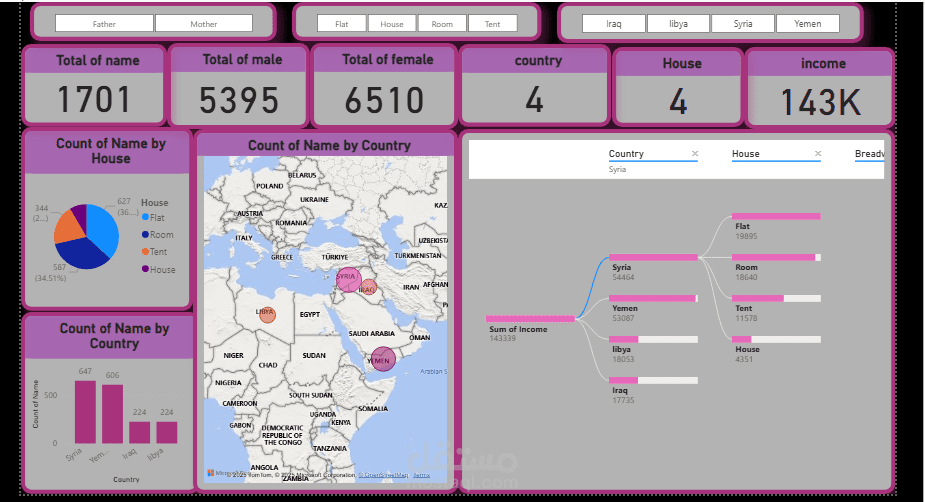This screenshot has width=925, height=502.
Task: Select Syria node in decomposition tree
Action: (653, 257)
